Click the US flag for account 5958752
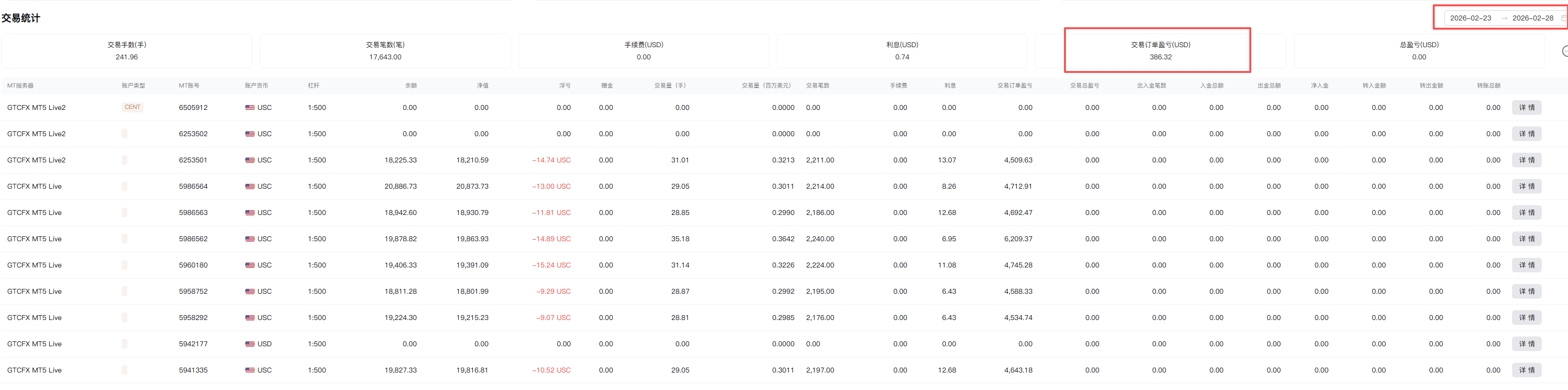Image resolution: width=1568 pixels, height=390 pixels. [x=250, y=291]
